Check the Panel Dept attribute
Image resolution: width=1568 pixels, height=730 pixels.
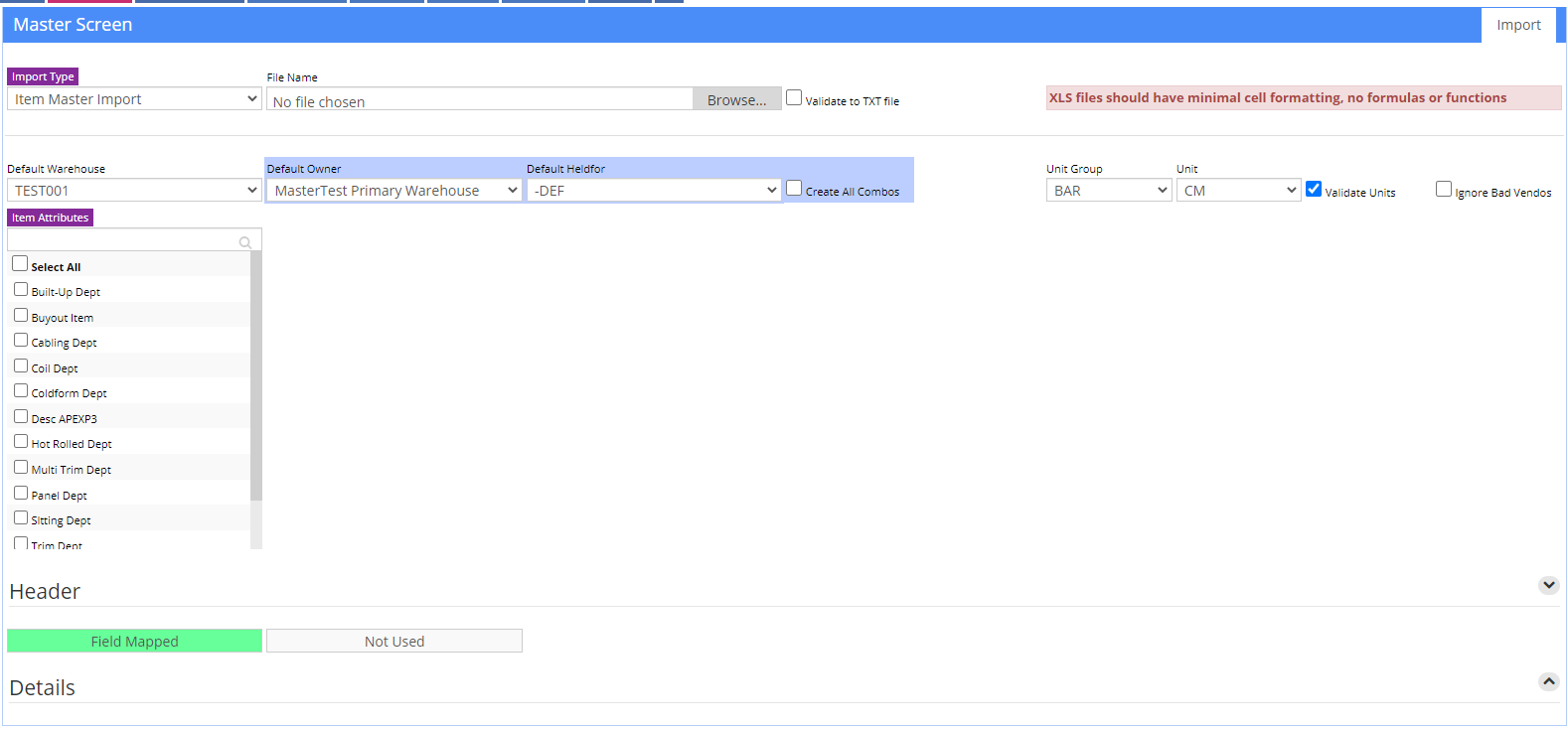pos(21,493)
